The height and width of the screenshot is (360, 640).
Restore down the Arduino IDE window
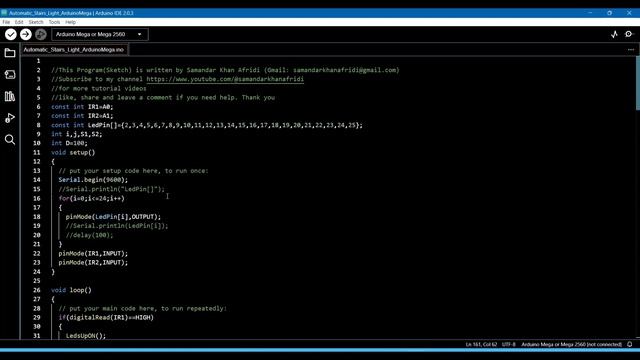point(609,13)
